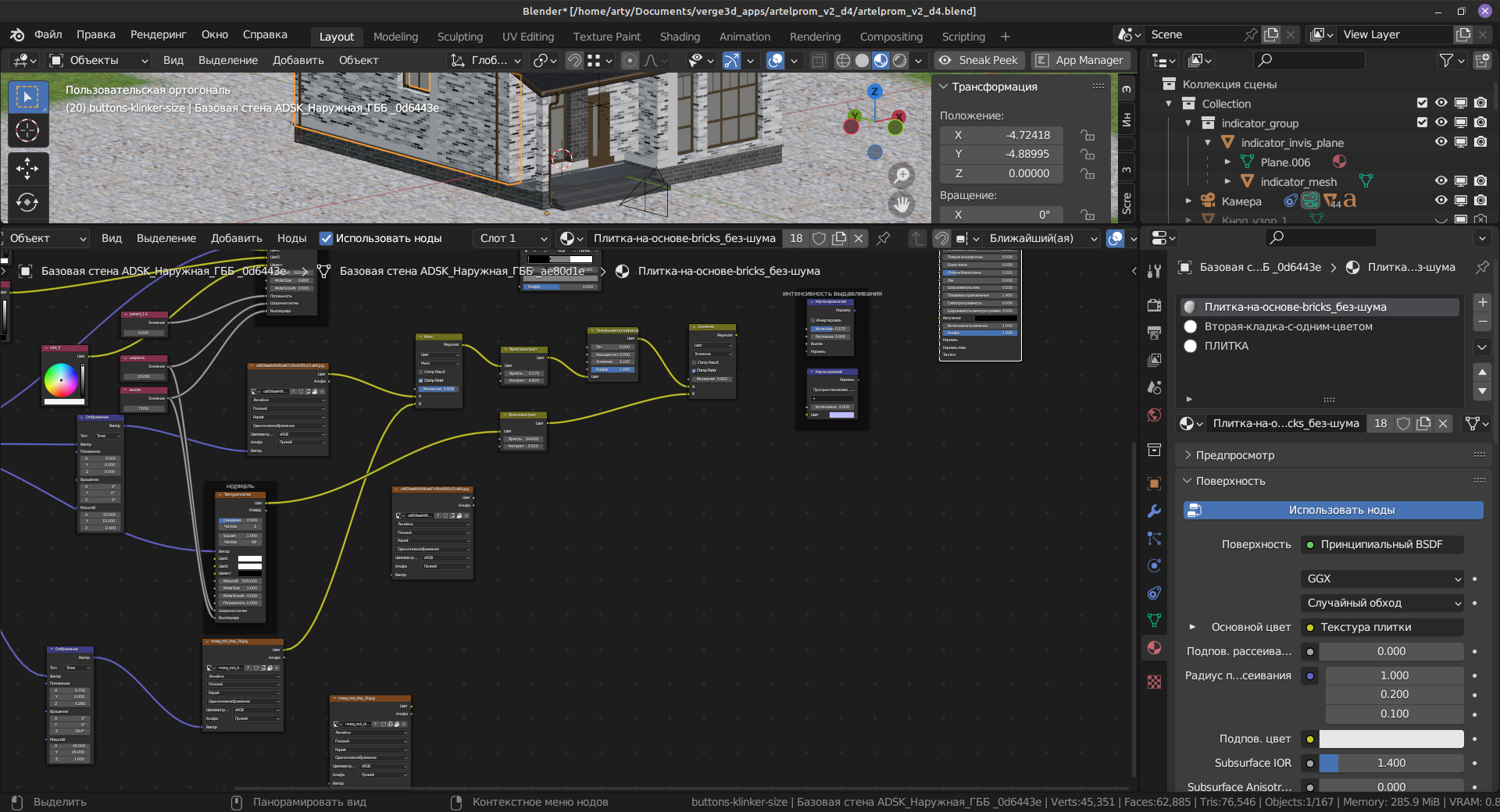Viewport: 1500px width, 812px height.
Task: Click the blue Z axis gizmo ball
Action: 875,91
